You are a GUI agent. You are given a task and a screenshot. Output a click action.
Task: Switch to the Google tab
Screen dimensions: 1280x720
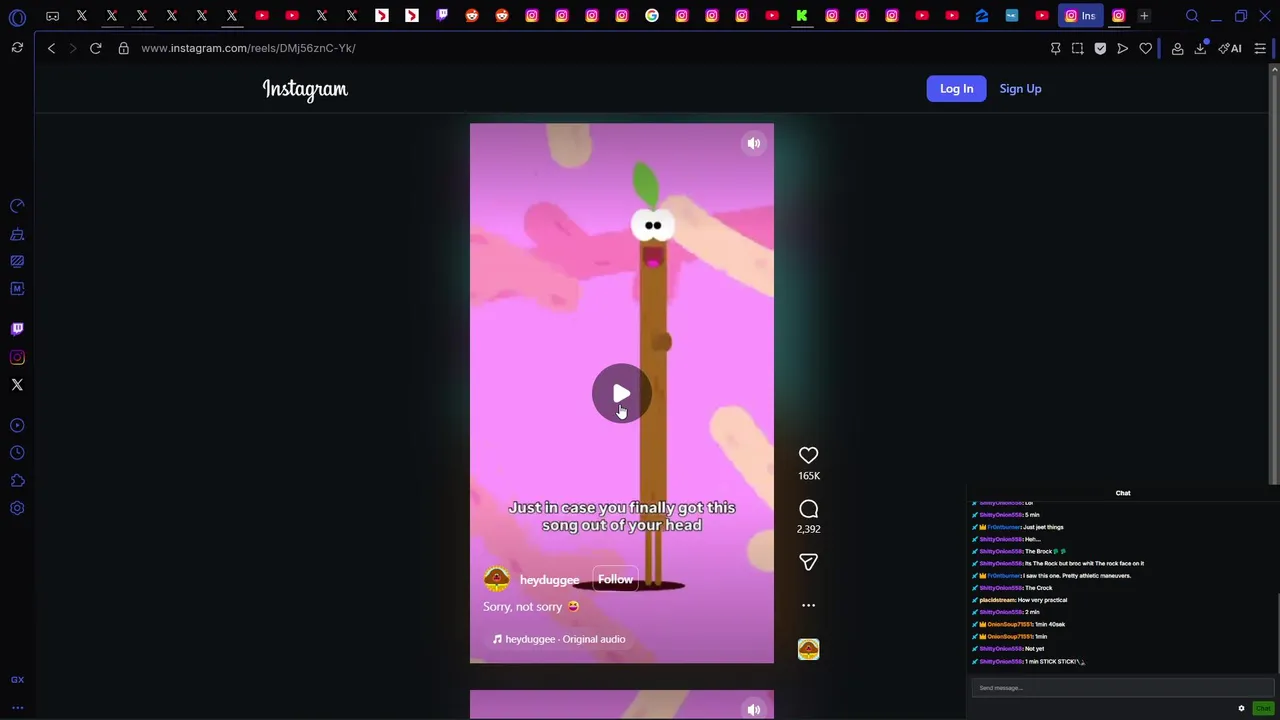click(x=652, y=16)
